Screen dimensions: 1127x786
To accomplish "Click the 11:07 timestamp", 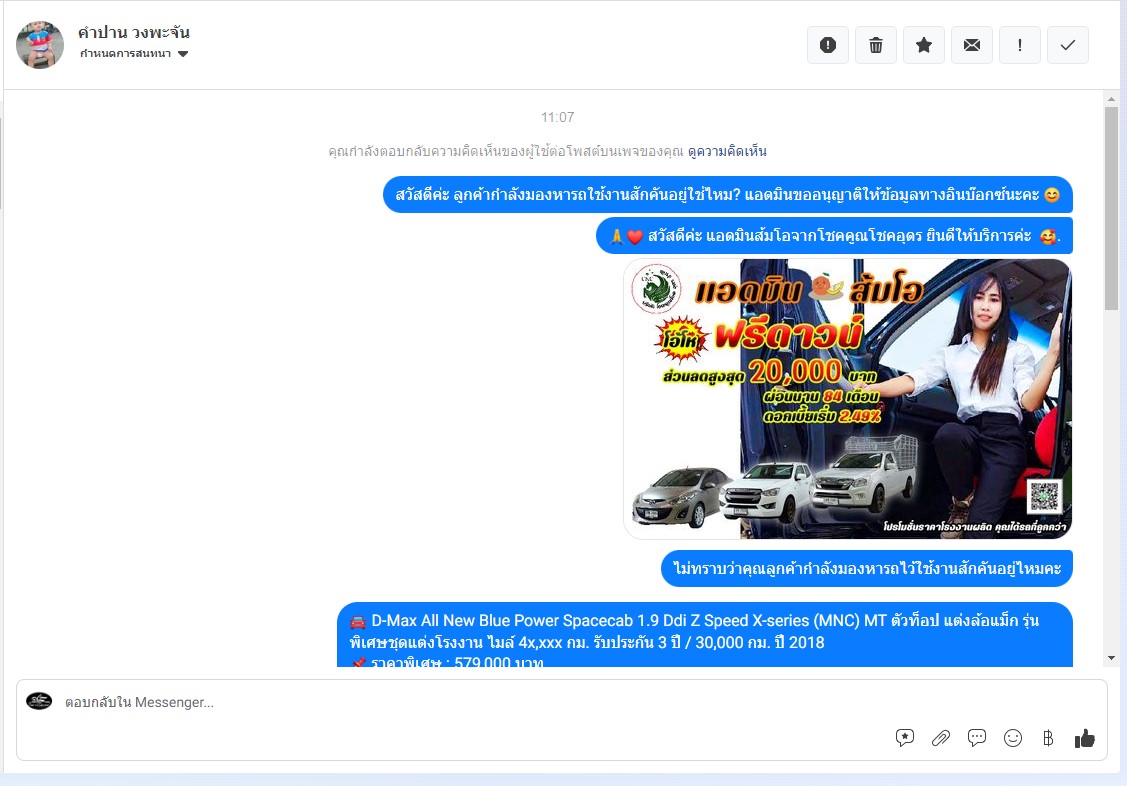I will 558,117.
